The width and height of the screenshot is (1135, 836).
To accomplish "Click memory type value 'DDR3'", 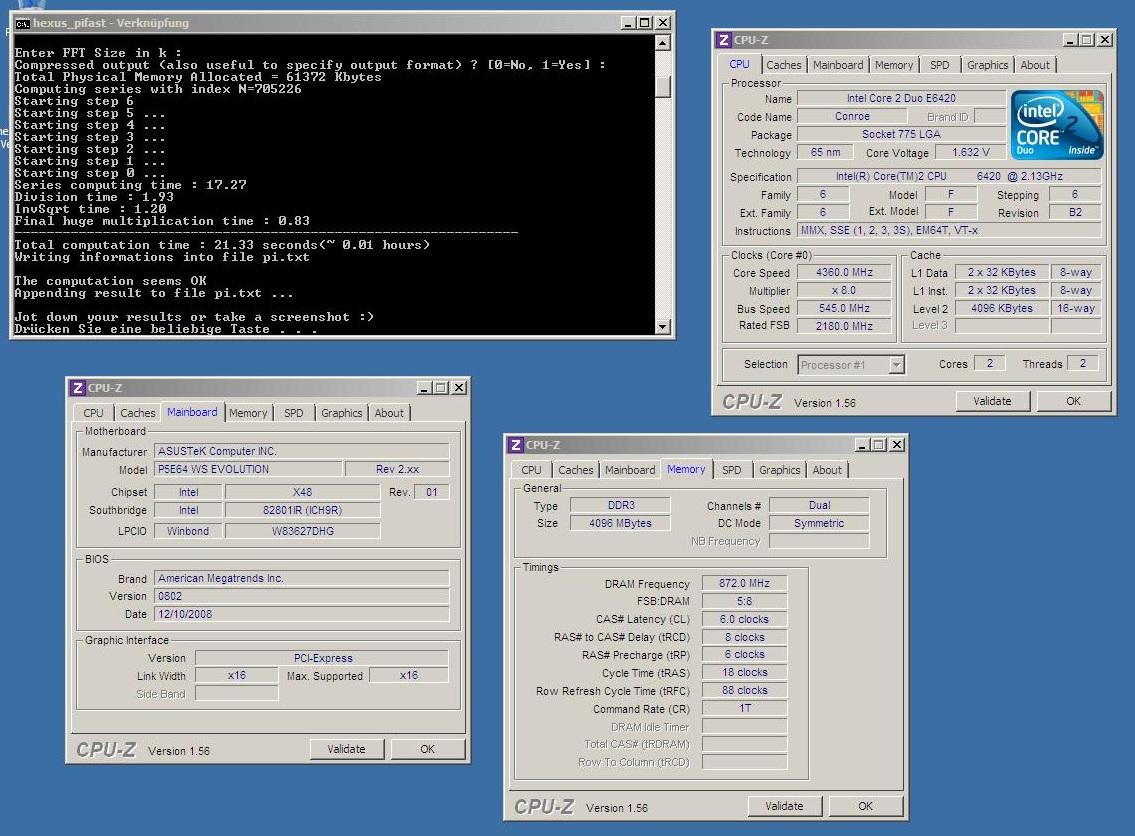I will point(620,505).
